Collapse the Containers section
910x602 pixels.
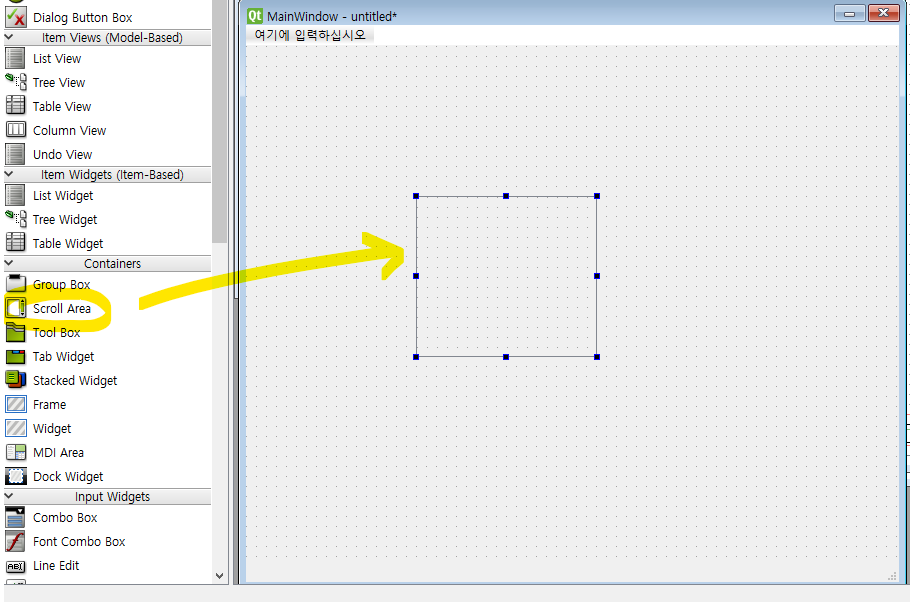pos(8,263)
